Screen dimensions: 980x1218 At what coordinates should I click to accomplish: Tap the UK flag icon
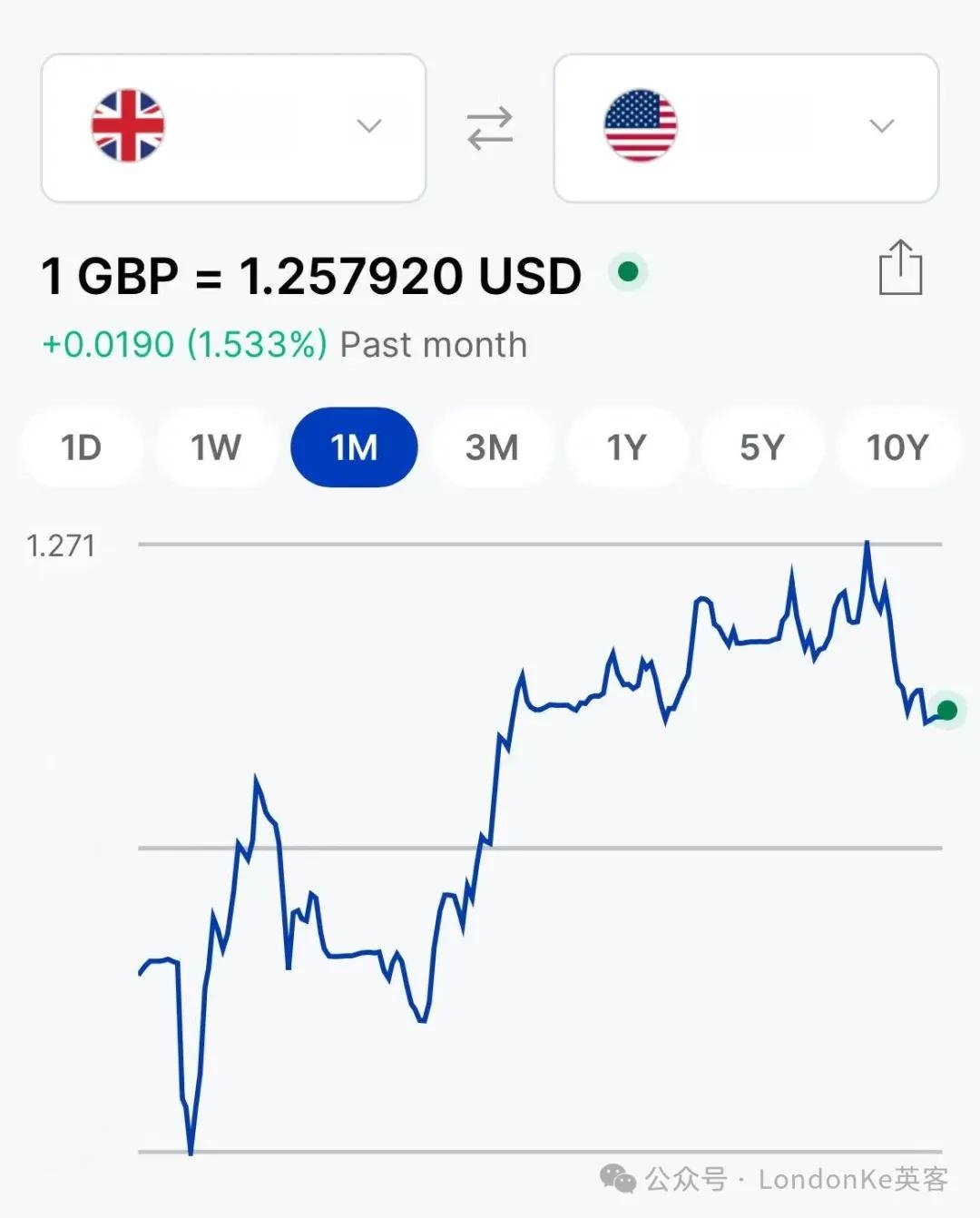[x=128, y=125]
